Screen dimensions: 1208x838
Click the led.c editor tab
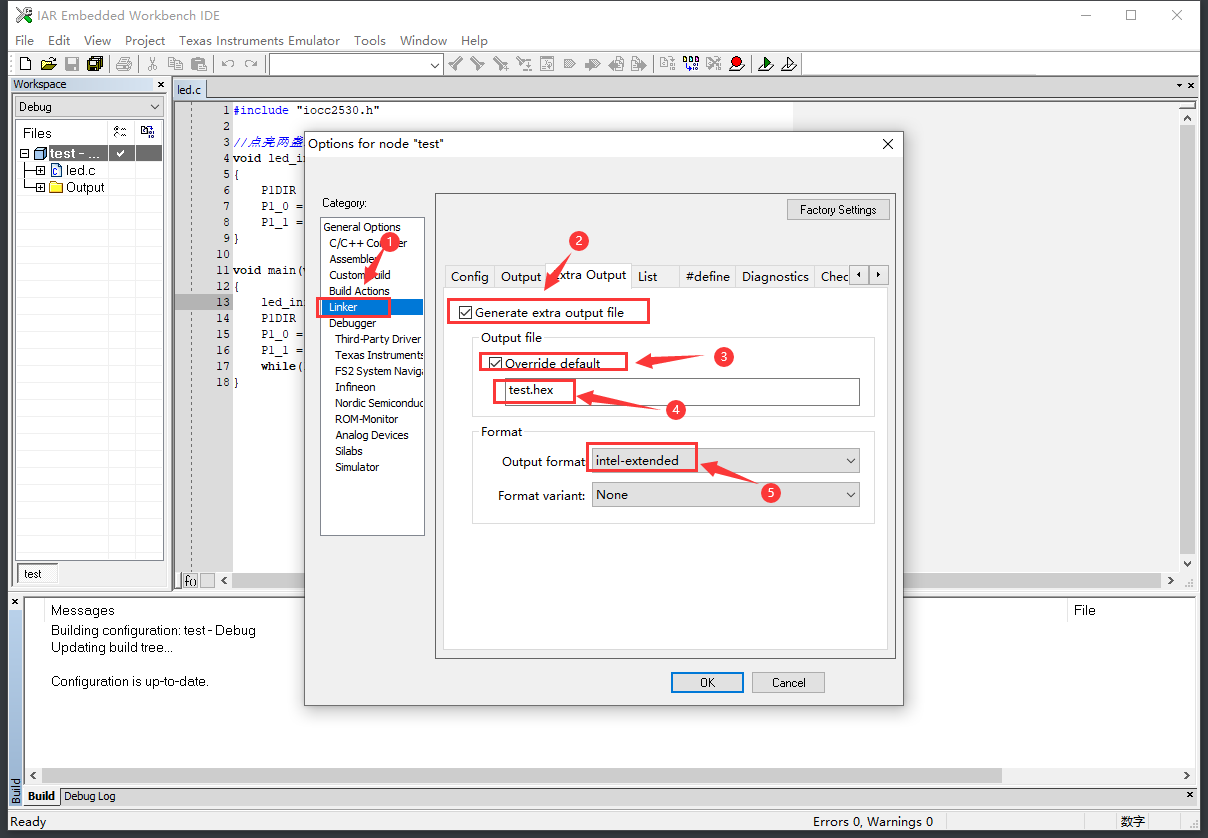click(x=190, y=90)
